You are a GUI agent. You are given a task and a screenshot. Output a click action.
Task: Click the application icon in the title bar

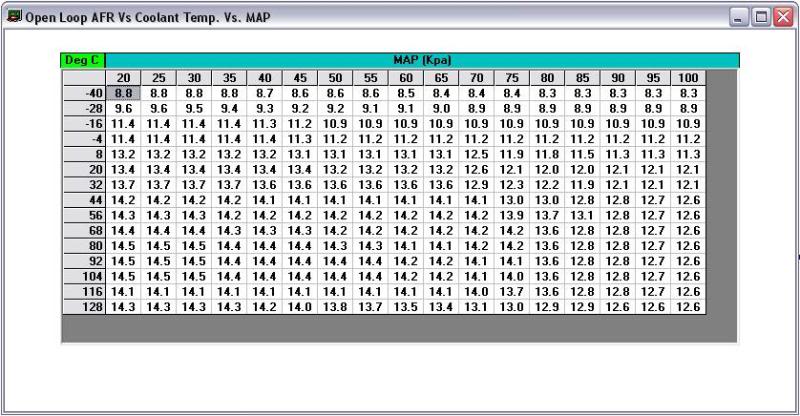point(14,16)
